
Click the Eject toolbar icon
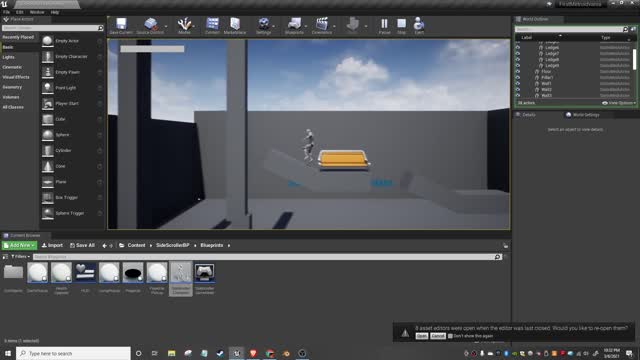[x=419, y=24]
